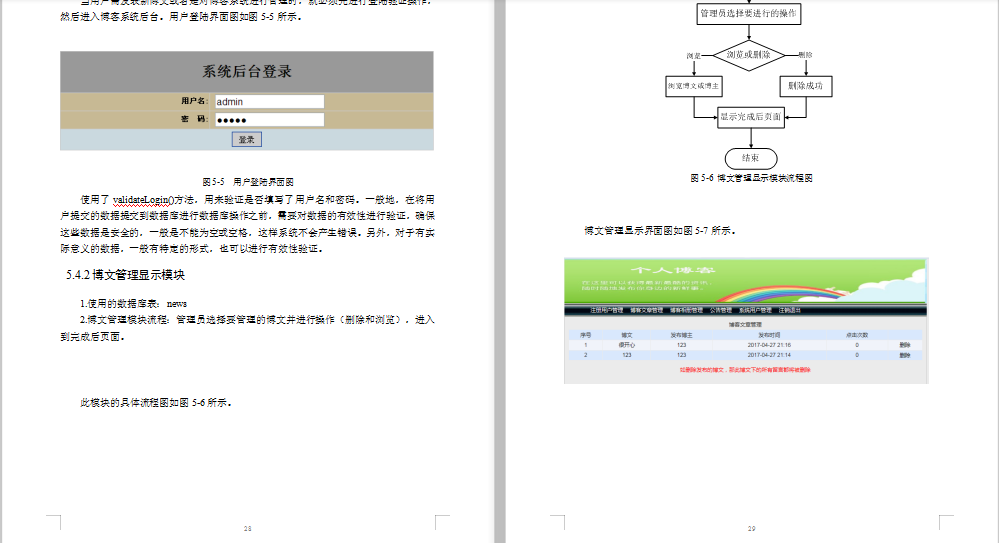Select 公告管理 in the blog nav bar
The width and height of the screenshot is (999, 543).
pyautogui.click(x=721, y=311)
